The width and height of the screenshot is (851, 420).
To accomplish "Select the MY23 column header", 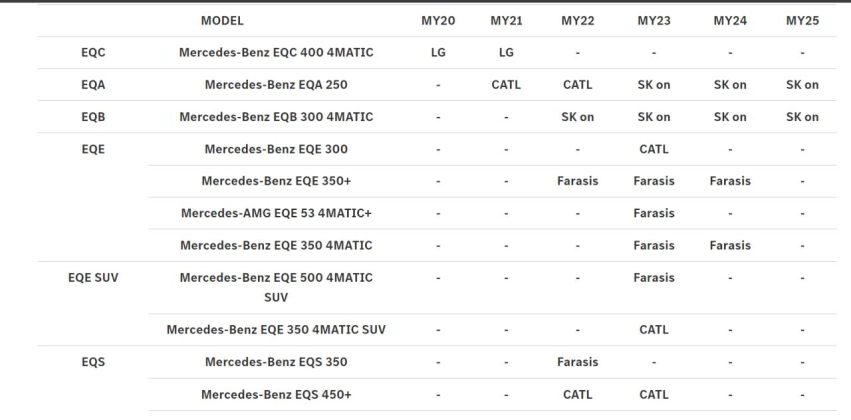I will 653,20.
